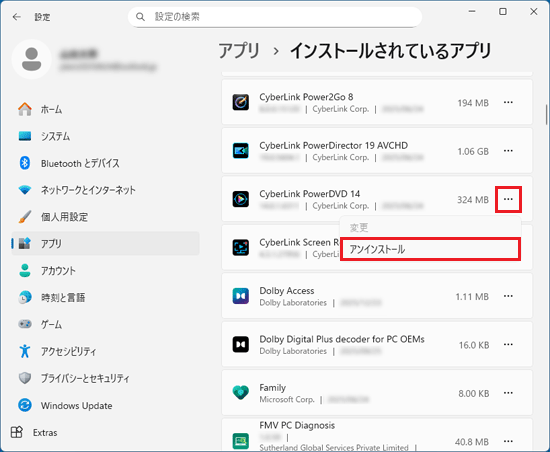Click the Family app name
550x452 pixels.
(273, 387)
